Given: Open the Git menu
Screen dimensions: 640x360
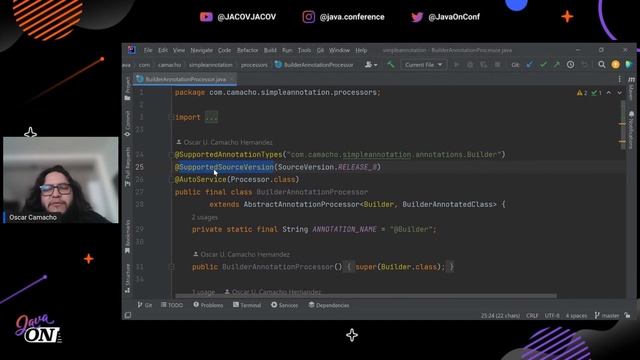Looking at the screenshot, I should (x=320, y=50).
